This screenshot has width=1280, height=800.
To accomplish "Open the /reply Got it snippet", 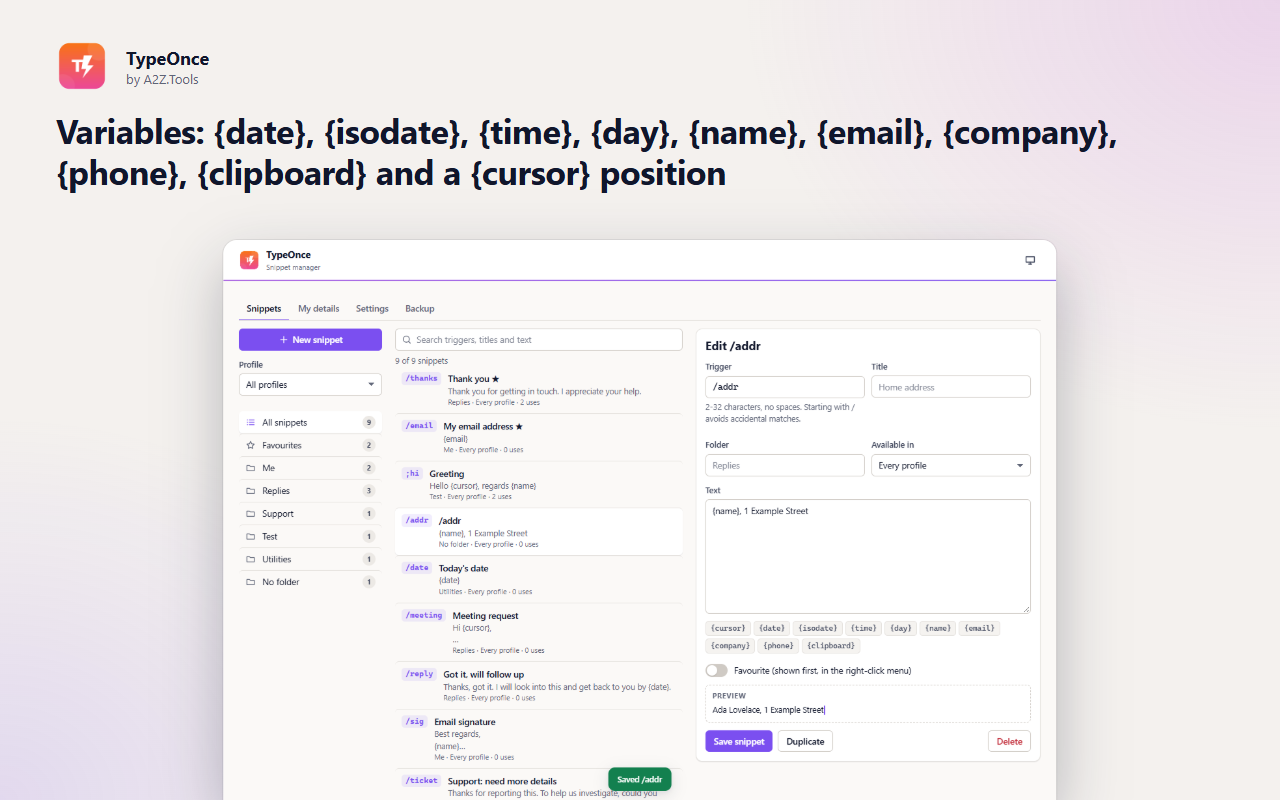I will pyautogui.click(x=539, y=685).
